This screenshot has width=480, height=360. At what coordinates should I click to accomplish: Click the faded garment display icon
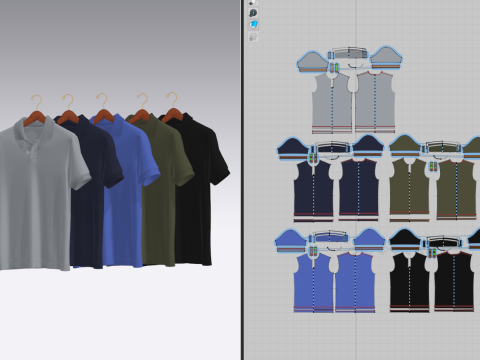pos(253,37)
